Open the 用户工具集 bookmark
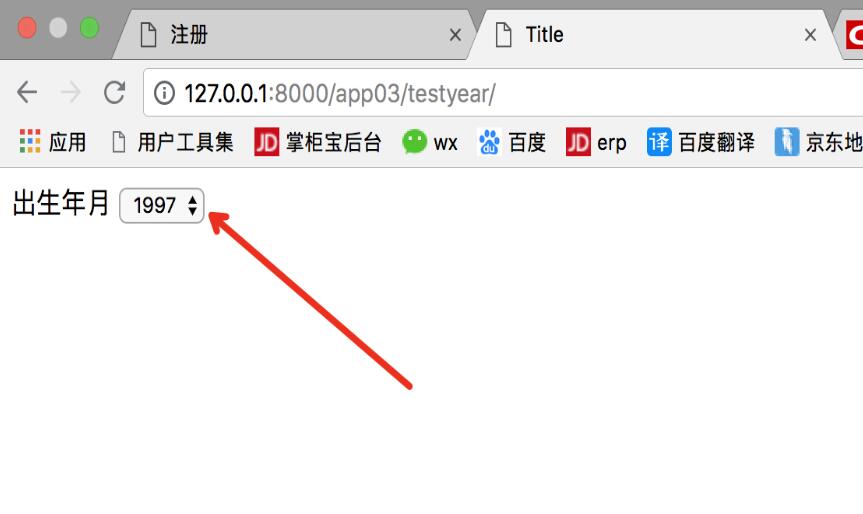The height and width of the screenshot is (514, 863). coord(172,142)
